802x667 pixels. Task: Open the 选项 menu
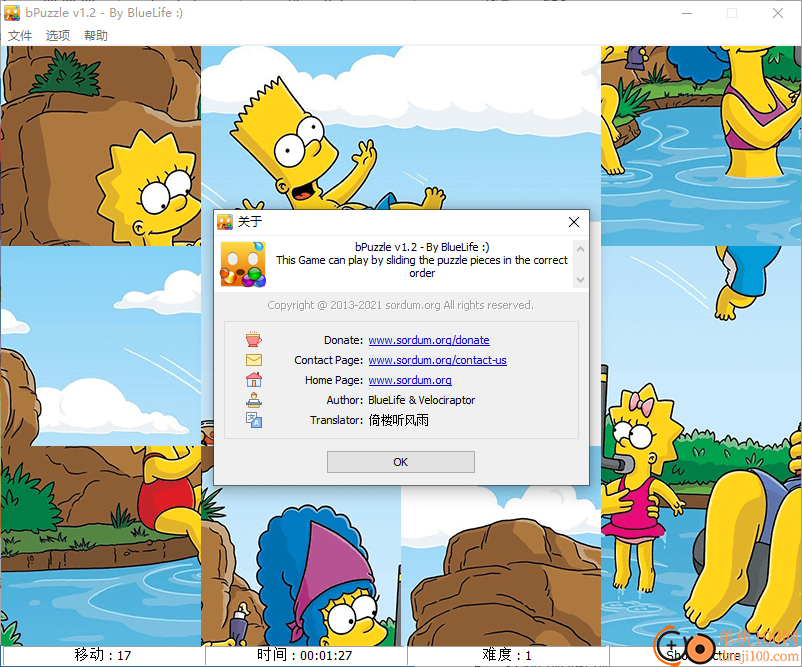coord(58,35)
